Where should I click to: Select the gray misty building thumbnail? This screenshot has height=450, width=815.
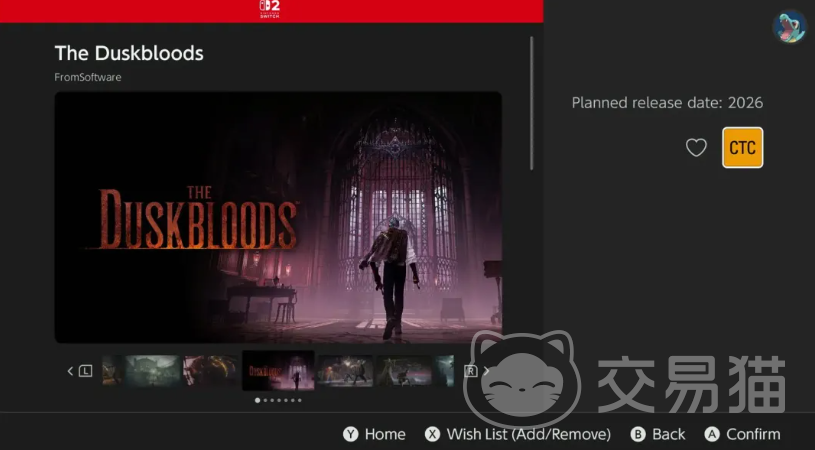pyautogui.click(x=152, y=370)
